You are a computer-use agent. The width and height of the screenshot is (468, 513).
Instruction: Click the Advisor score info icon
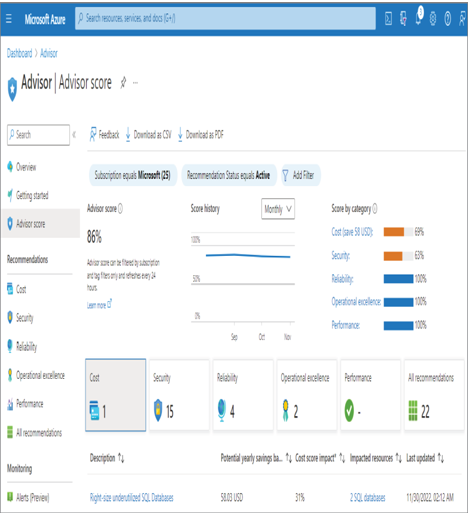[120, 209]
